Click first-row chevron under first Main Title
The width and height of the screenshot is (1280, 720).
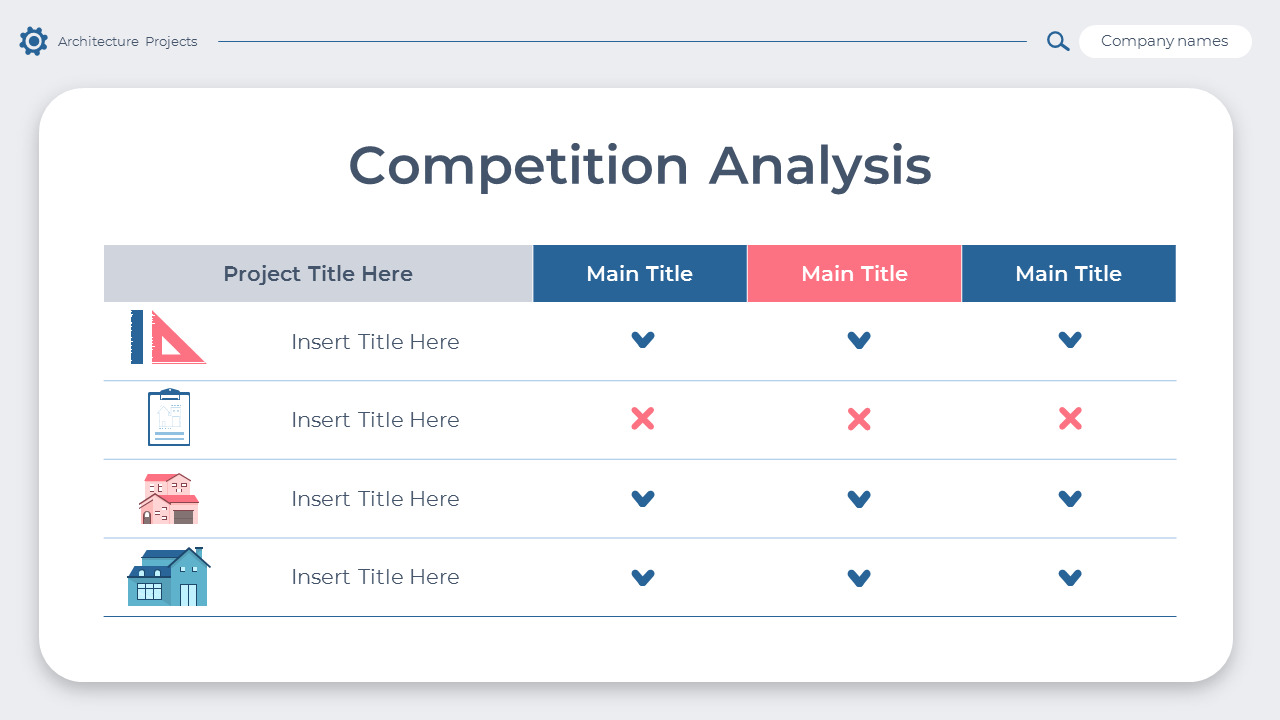[x=643, y=340]
